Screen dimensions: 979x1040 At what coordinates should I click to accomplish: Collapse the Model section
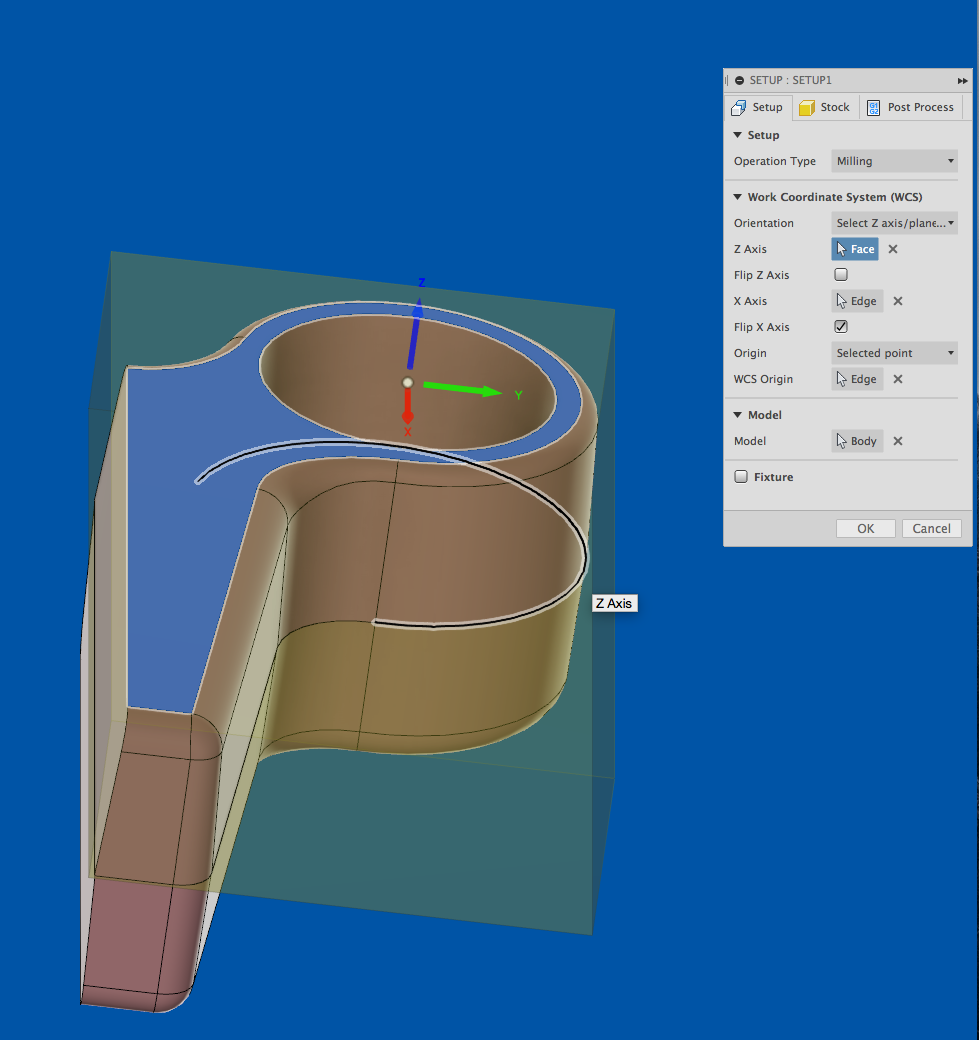(737, 415)
